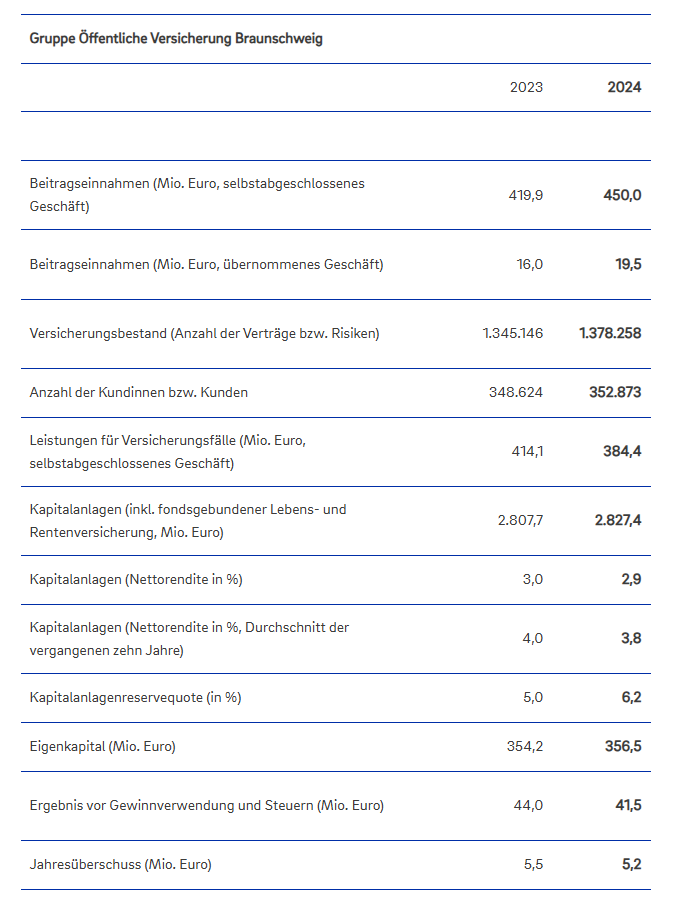Select the 'Versicherungsbestand' row label
This screenshot has width=689, height=910.
coord(204,334)
